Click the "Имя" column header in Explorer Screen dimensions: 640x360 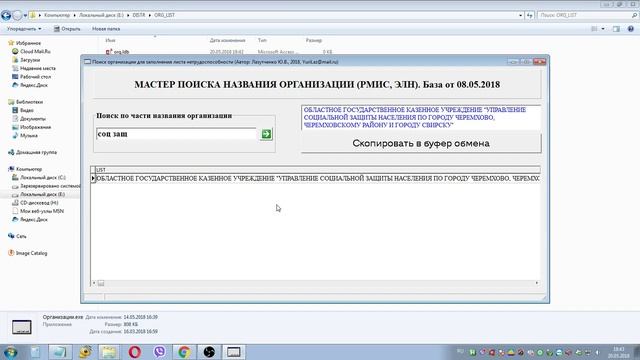point(110,40)
